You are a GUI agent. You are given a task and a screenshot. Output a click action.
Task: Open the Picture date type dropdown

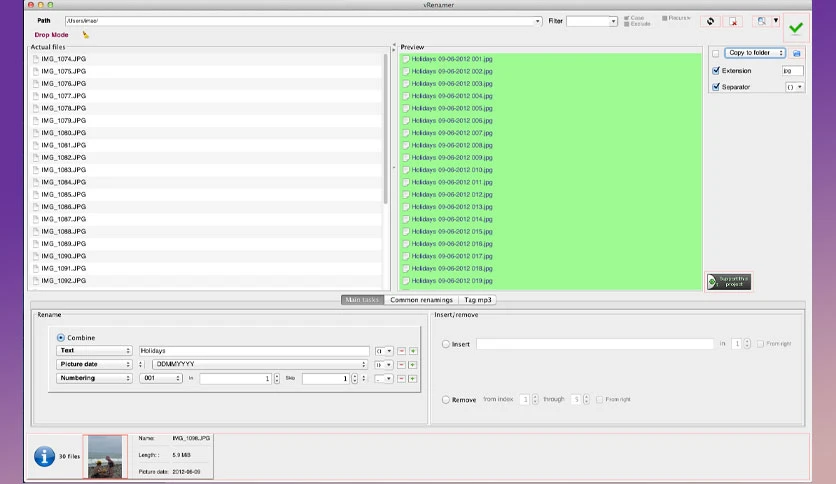click(x=94, y=364)
